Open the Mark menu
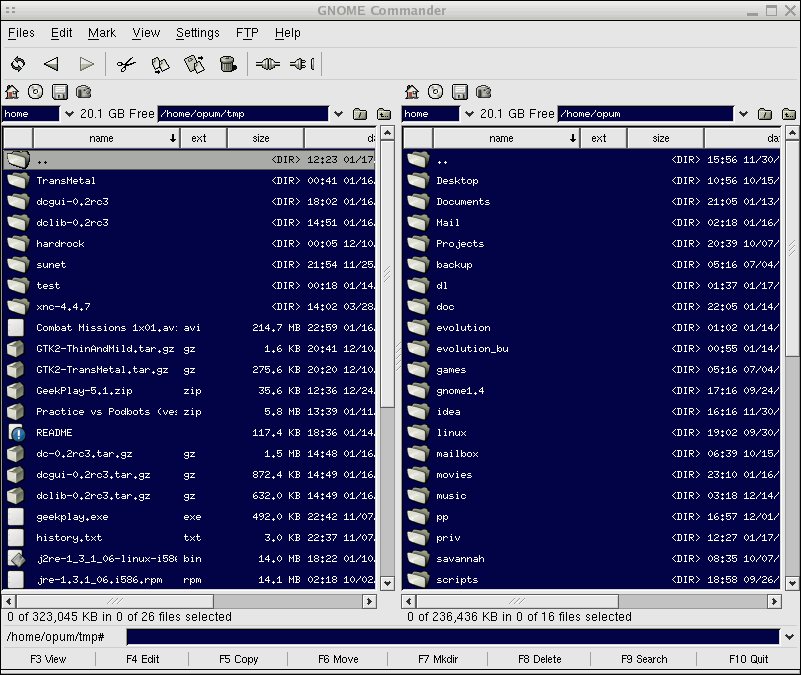This screenshot has width=801, height=675. [102, 33]
